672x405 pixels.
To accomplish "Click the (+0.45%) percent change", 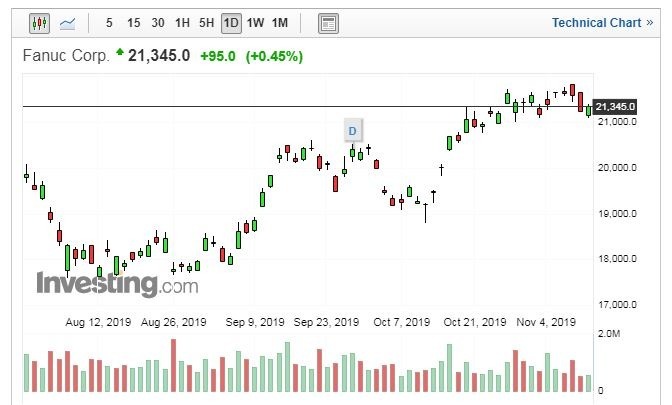I will coord(274,56).
